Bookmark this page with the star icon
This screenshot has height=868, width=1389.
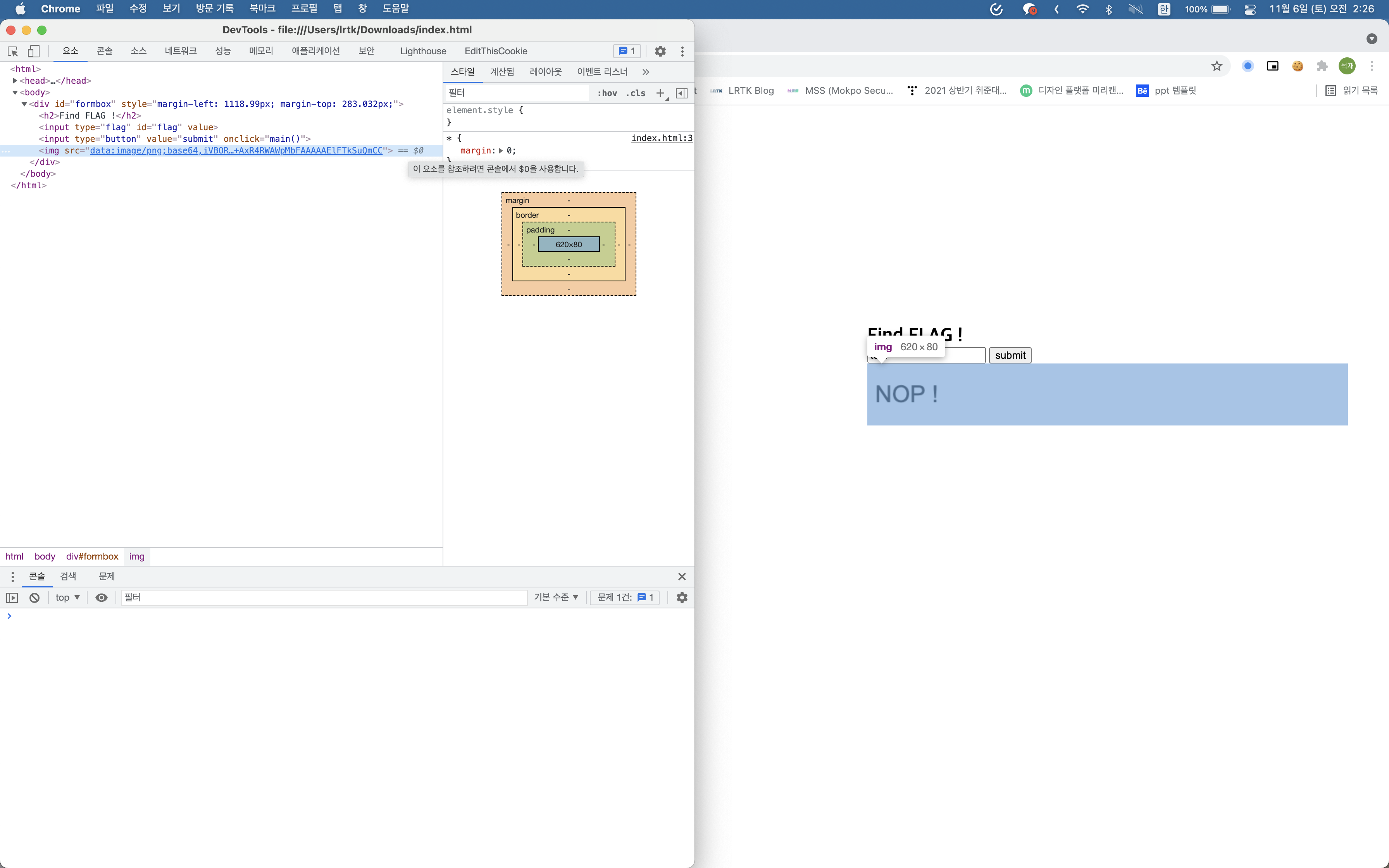[x=1216, y=66]
